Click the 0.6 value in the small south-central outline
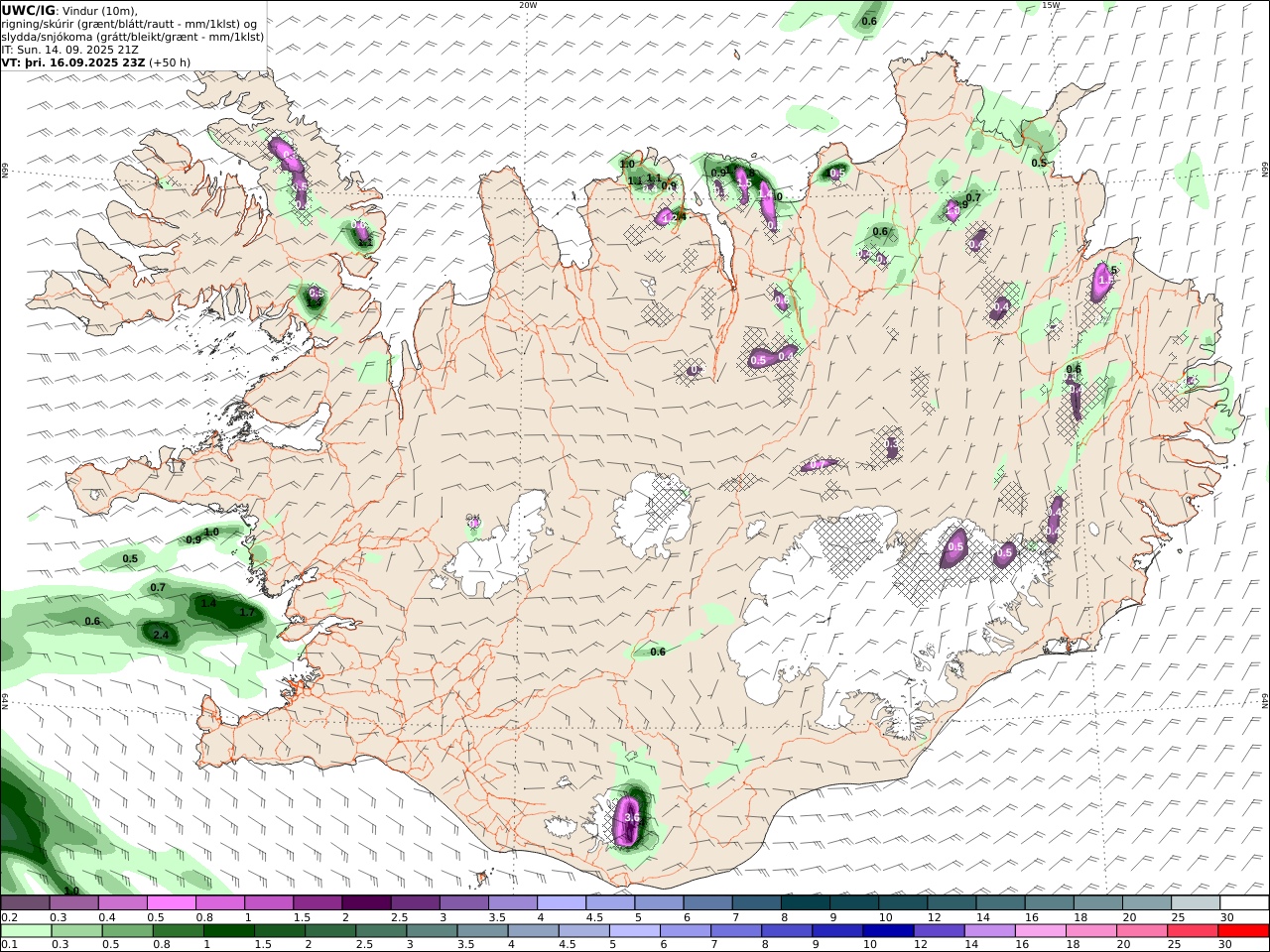 pyautogui.click(x=657, y=652)
